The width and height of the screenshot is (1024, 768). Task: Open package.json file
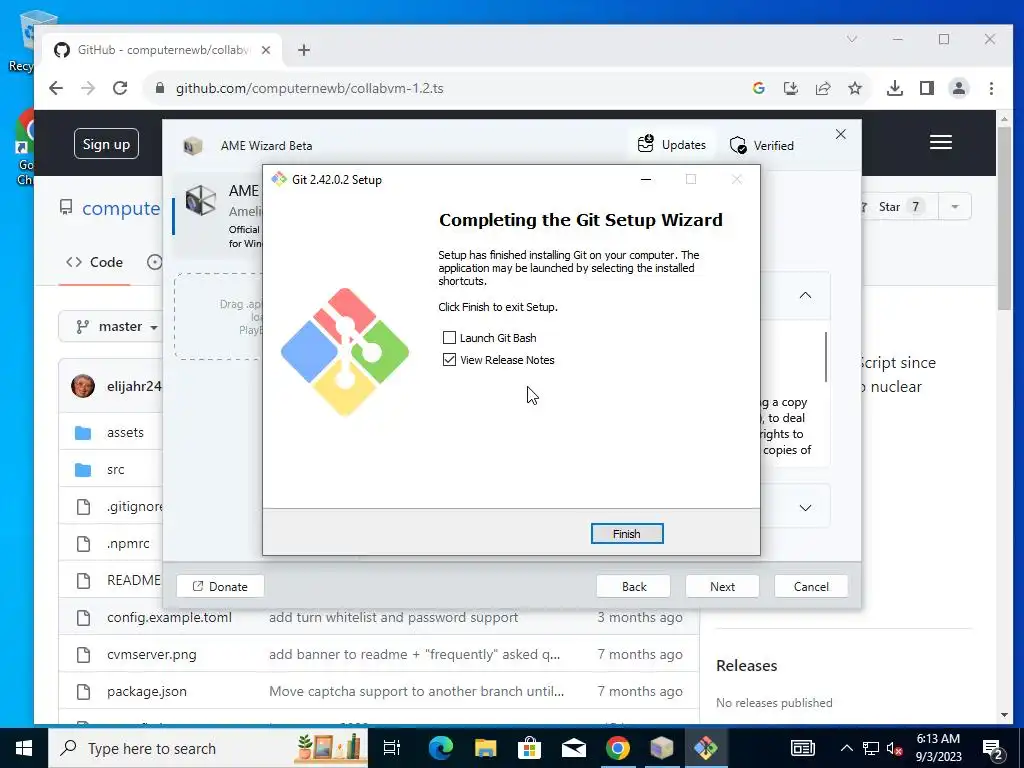147,692
